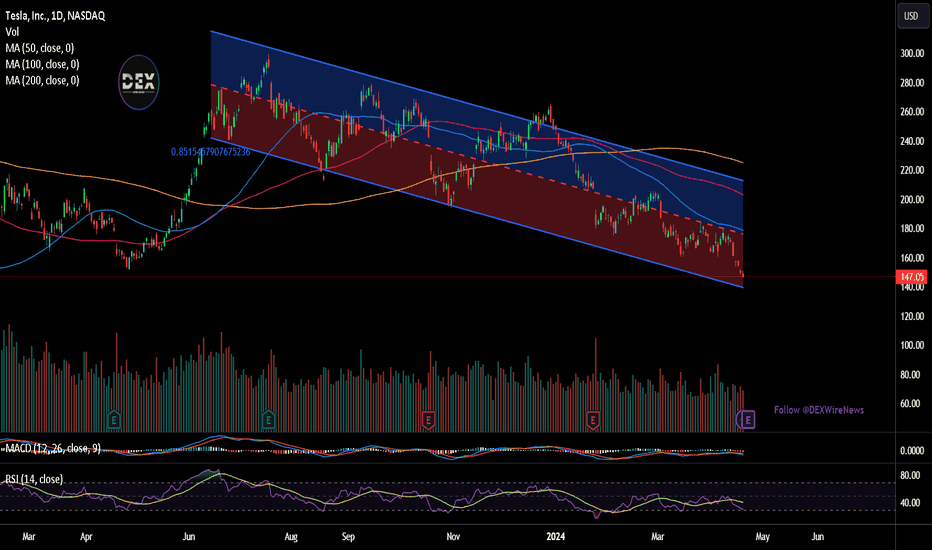This screenshot has width=932, height=550.
Task: Click the purple upcoming earnings E marker
Action: pyautogui.click(x=747, y=420)
